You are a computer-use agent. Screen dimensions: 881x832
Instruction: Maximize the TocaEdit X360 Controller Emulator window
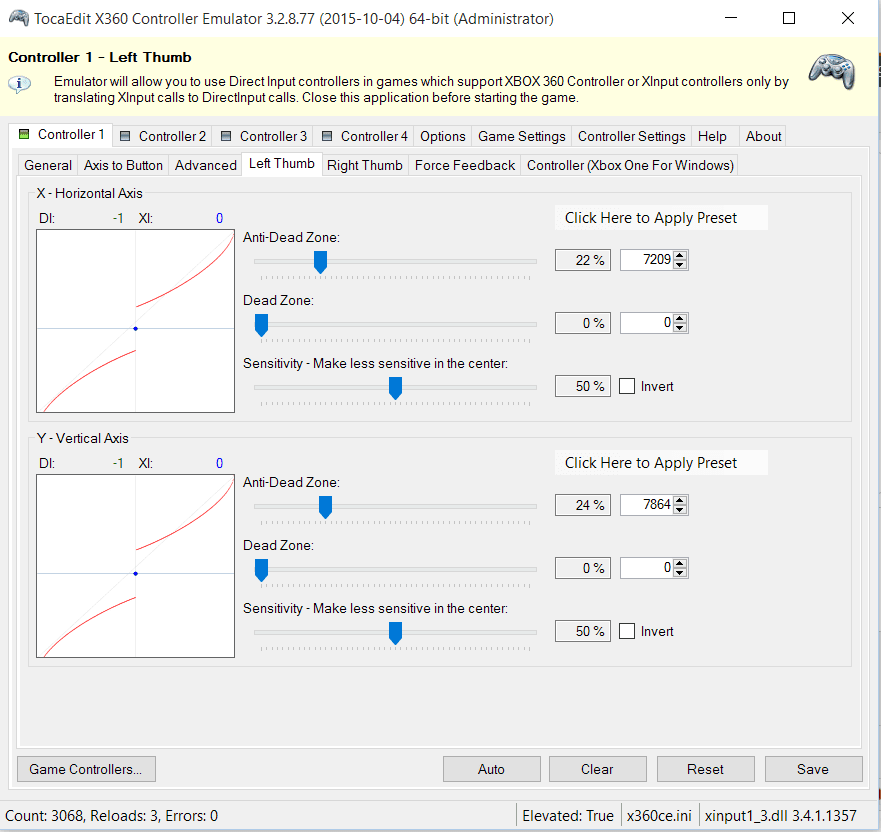[789, 18]
